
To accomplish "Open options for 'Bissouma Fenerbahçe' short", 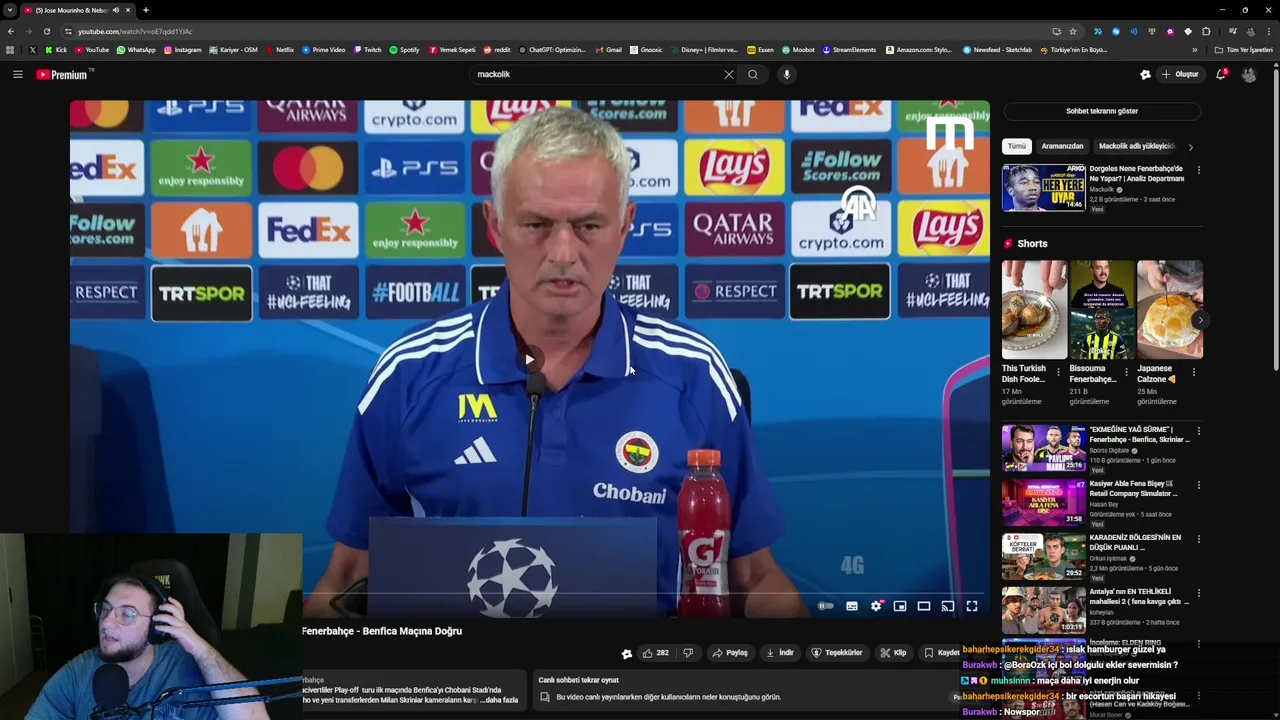I will coord(1126,372).
